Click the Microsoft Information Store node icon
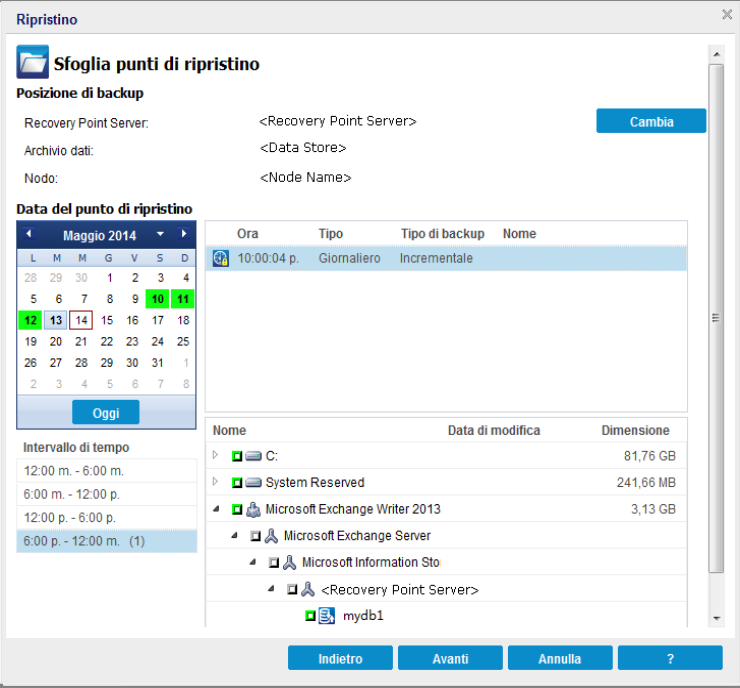Image resolution: width=740 pixels, height=688 pixels. [x=289, y=562]
